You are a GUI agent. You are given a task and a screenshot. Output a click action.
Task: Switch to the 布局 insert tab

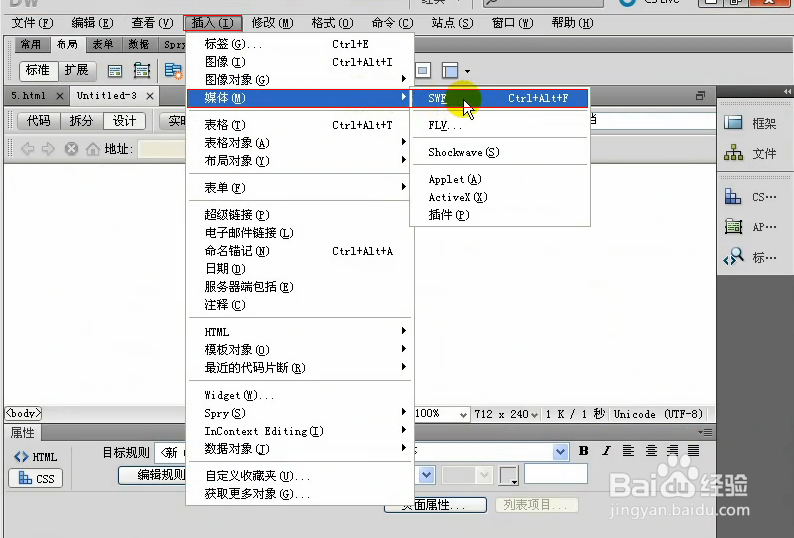(67, 45)
